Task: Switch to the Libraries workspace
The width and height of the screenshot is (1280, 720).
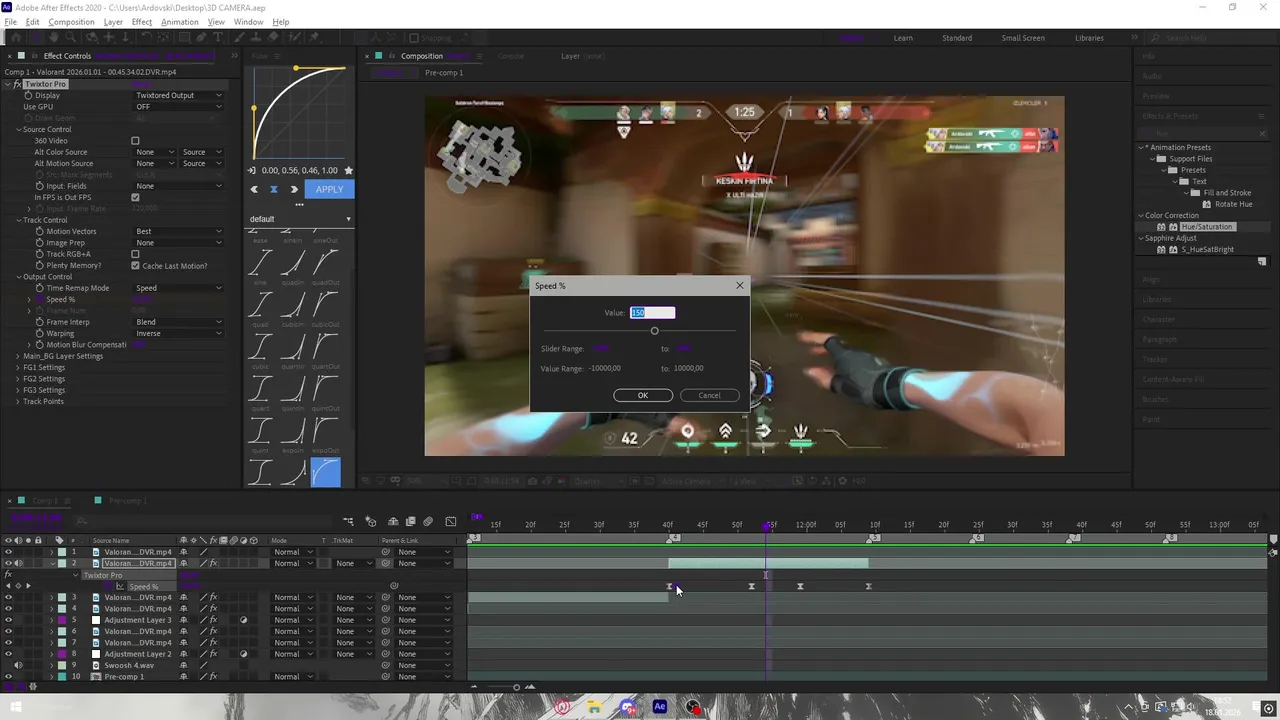Action: [1089, 38]
